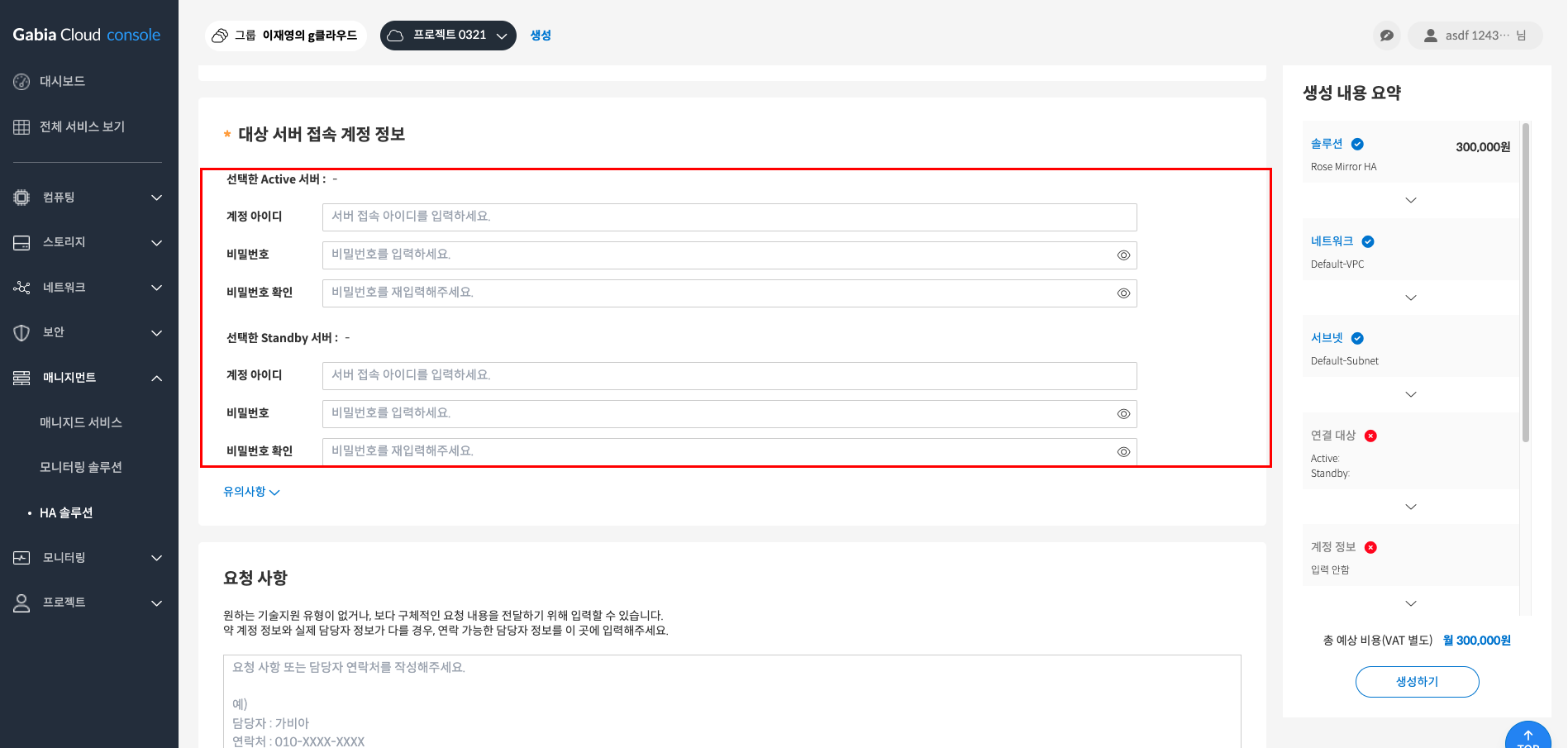Click the cloud icon in the project selector
Viewport: 1568px width, 748px height.
395,36
